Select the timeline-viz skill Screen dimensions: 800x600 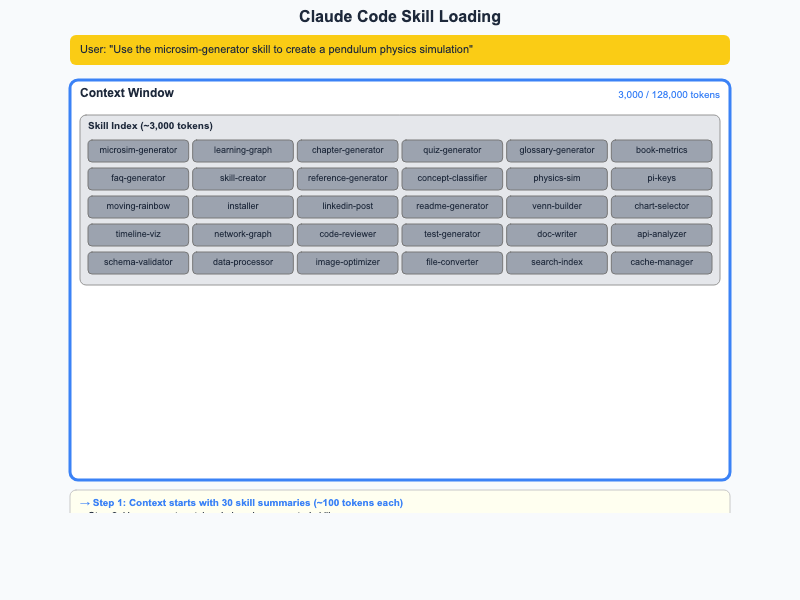pos(138,235)
